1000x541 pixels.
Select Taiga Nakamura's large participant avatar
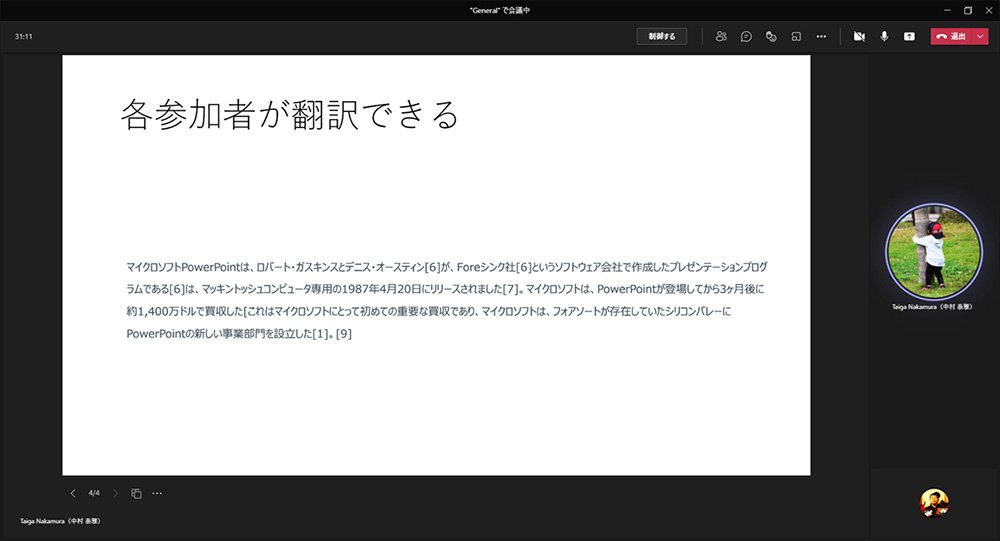point(934,251)
